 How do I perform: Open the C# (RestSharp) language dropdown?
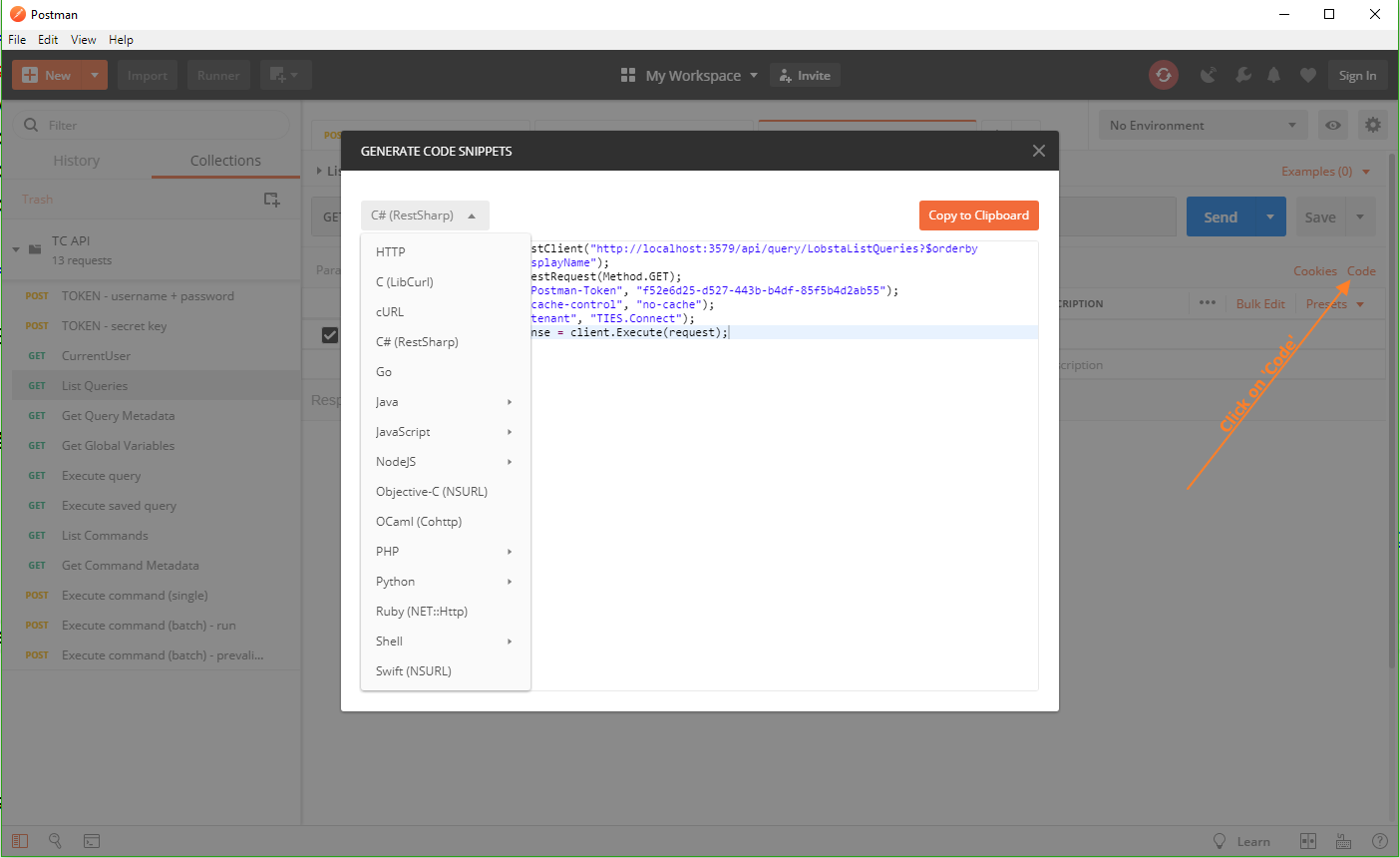pyautogui.click(x=424, y=215)
